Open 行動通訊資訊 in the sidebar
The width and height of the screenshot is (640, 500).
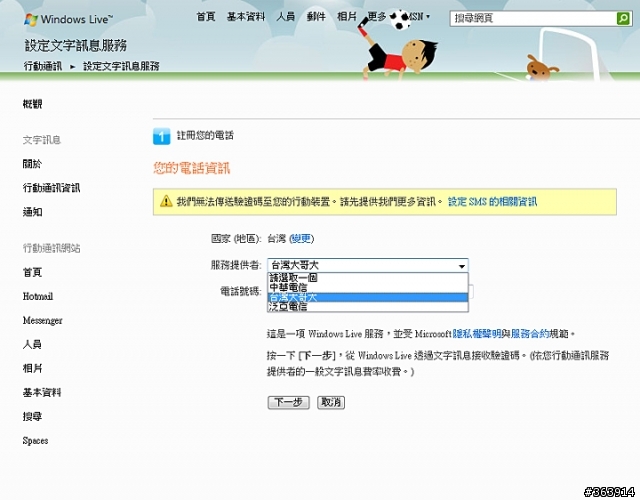(x=51, y=188)
